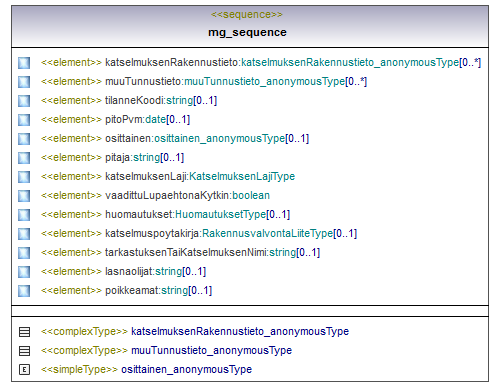The image size is (499, 386).
Task: Select the tarkastuksenTaiKatselmuksenNimi:string row
Action: coord(180,253)
